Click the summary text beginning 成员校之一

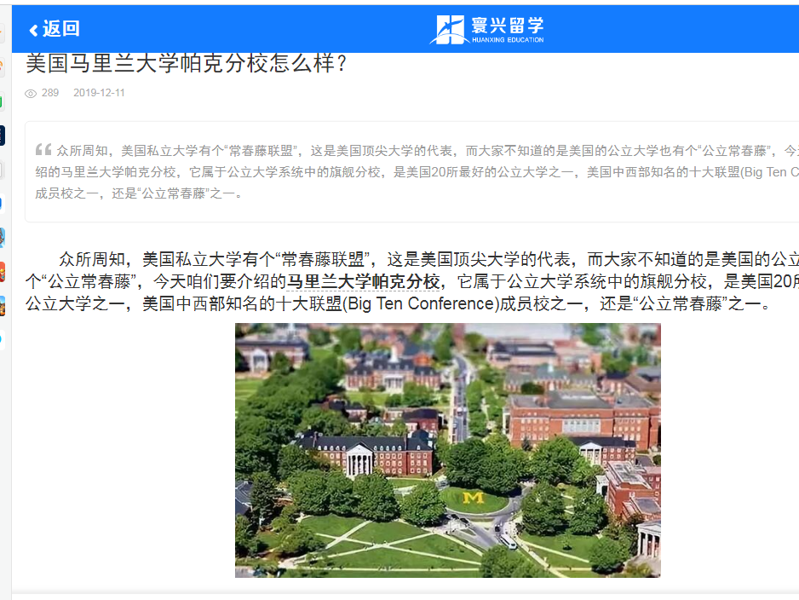pyautogui.click(x=138, y=194)
